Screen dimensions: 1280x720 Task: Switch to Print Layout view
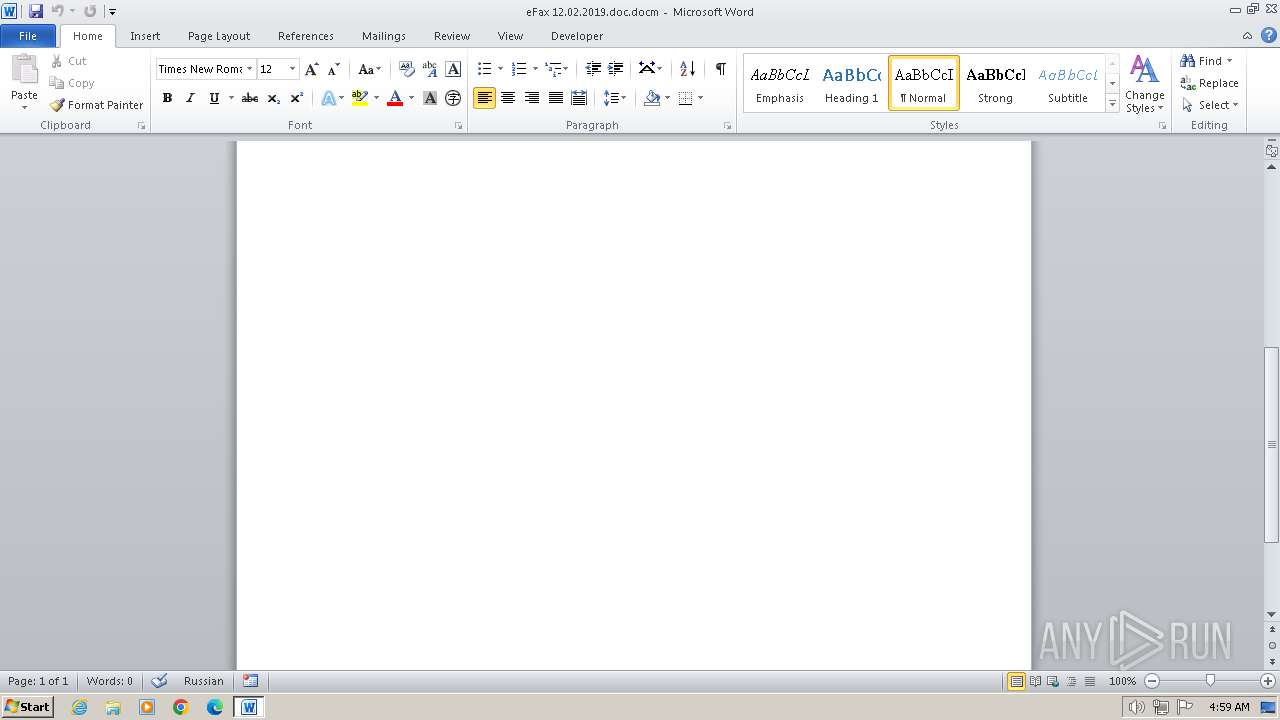point(1016,681)
